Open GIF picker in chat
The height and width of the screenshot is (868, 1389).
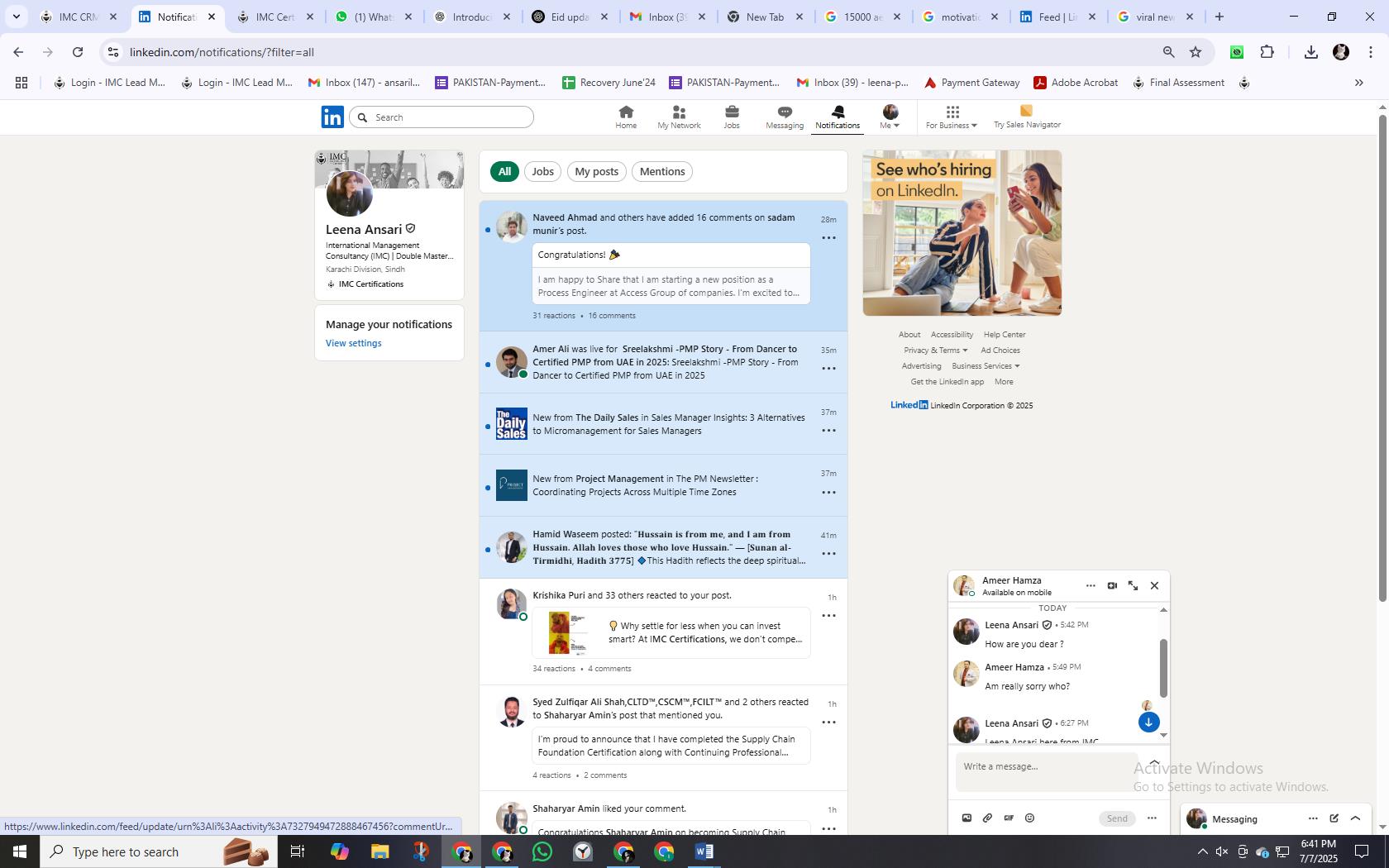tap(1009, 818)
